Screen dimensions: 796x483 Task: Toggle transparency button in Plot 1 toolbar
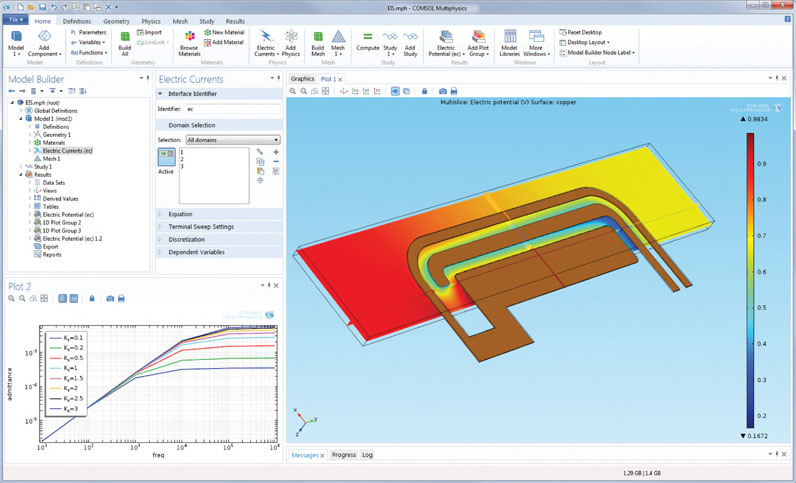click(x=406, y=91)
